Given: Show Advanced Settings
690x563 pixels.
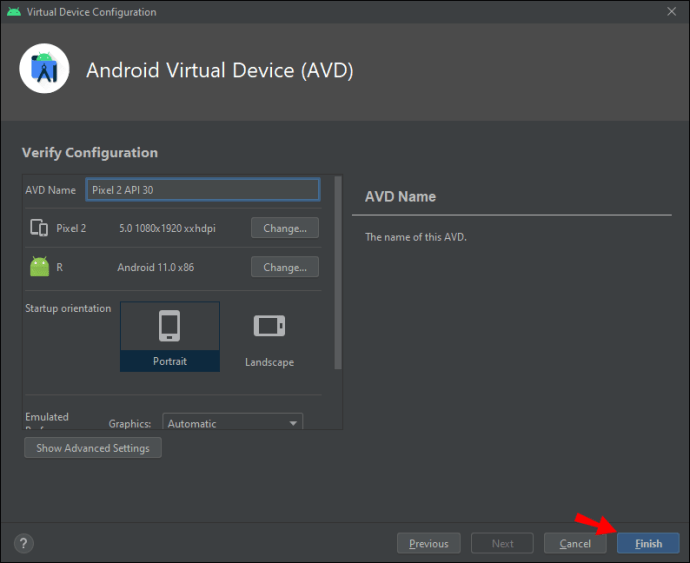Looking at the screenshot, I should tap(93, 448).
